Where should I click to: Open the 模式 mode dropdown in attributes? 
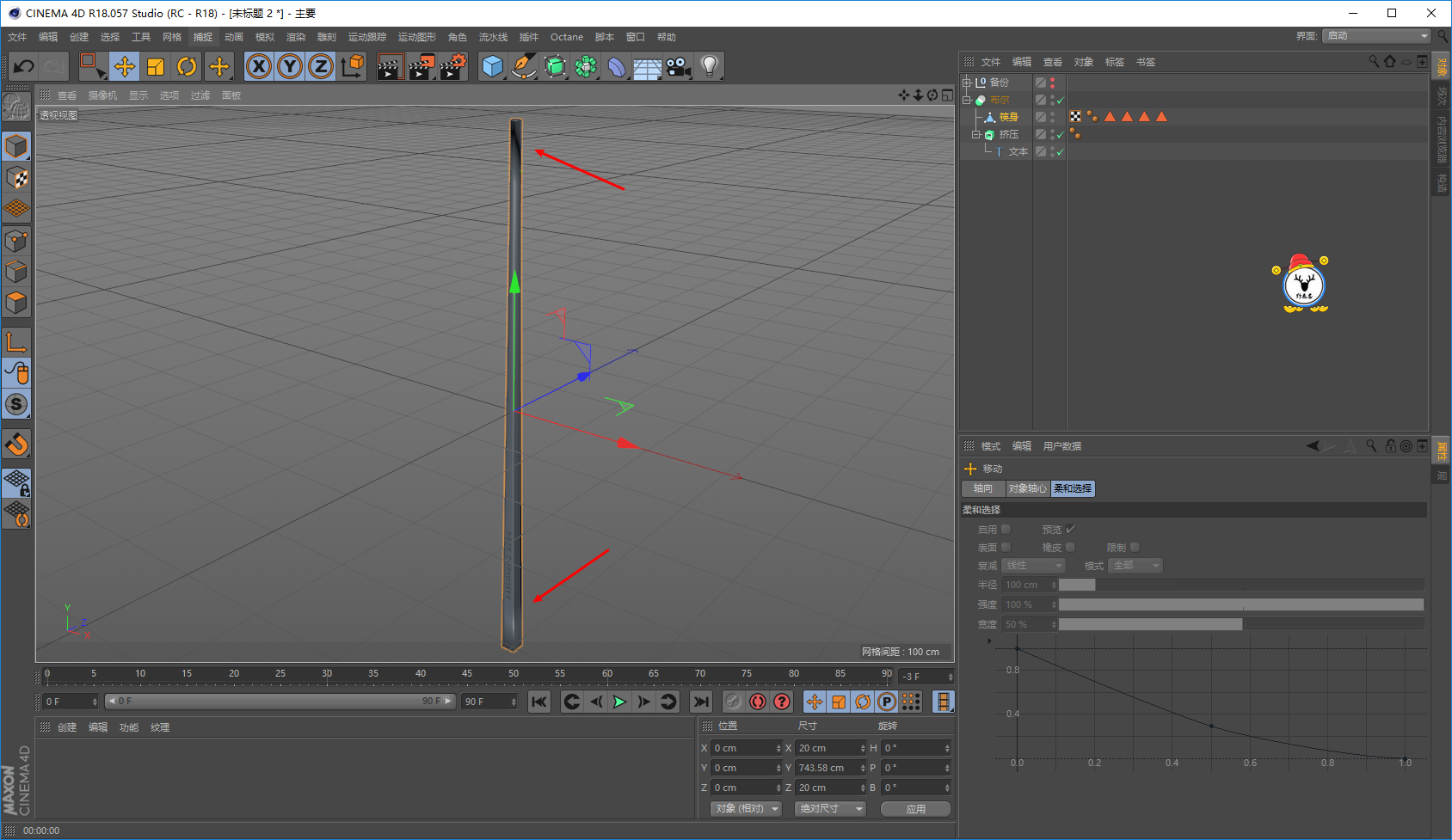(1135, 565)
